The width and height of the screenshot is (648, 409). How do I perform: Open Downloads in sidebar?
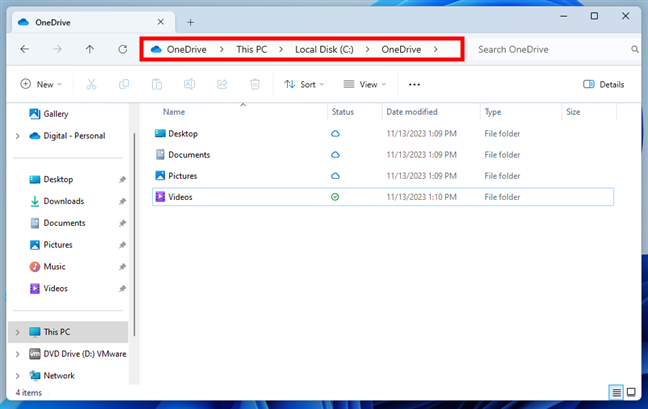[64, 201]
